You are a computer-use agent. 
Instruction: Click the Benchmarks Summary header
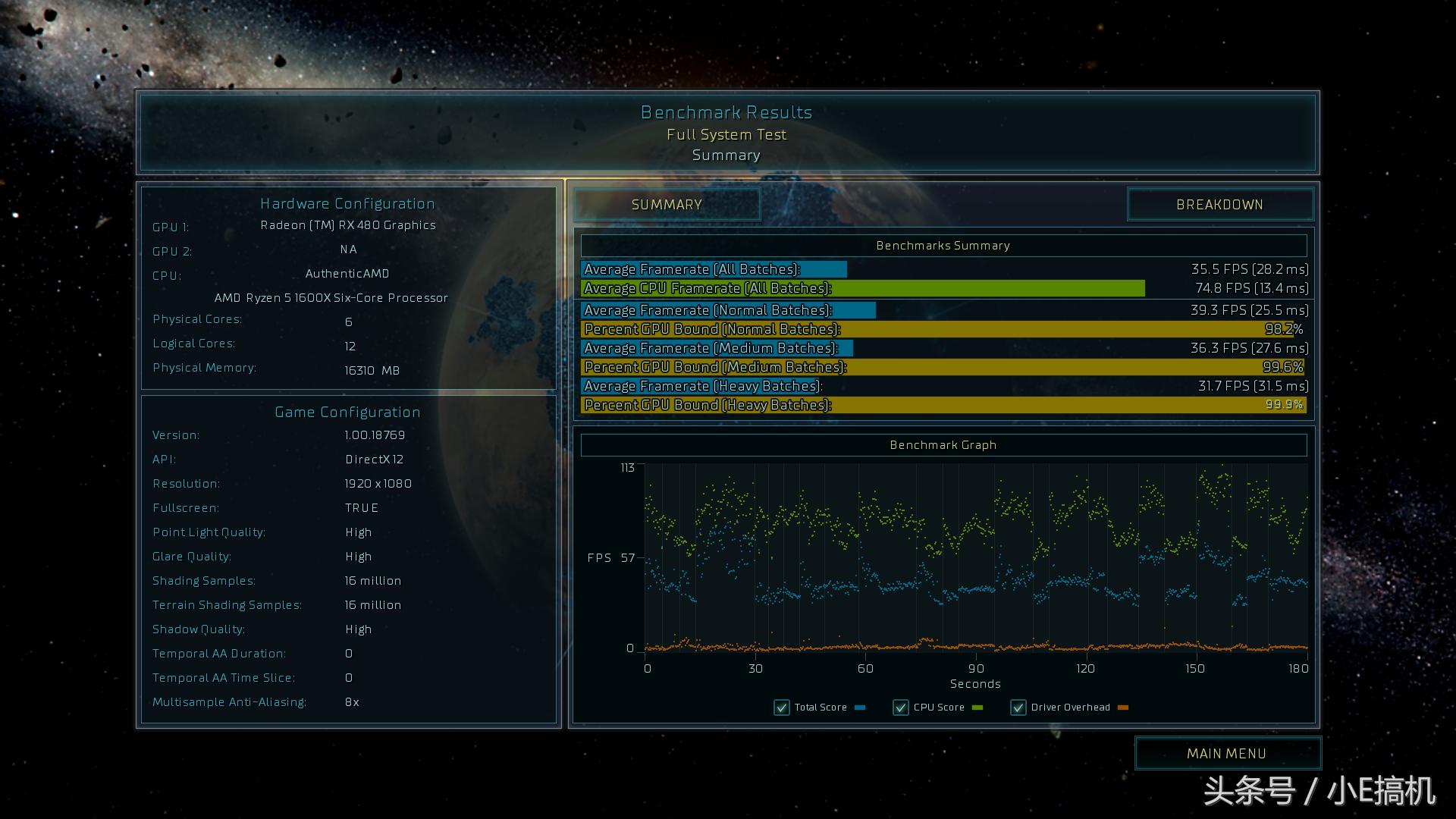tap(943, 246)
